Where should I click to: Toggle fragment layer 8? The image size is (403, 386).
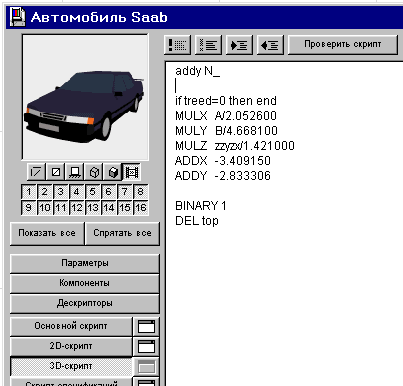tap(140, 192)
